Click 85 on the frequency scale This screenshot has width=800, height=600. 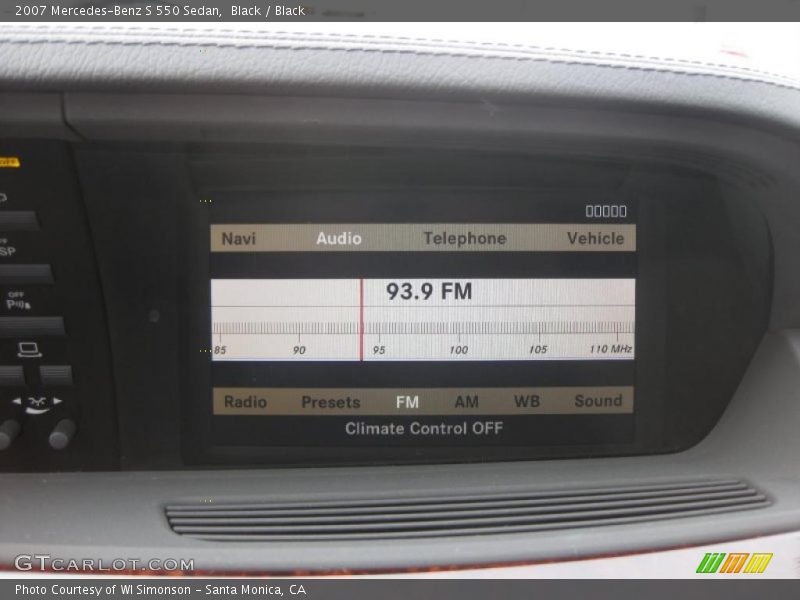[220, 350]
